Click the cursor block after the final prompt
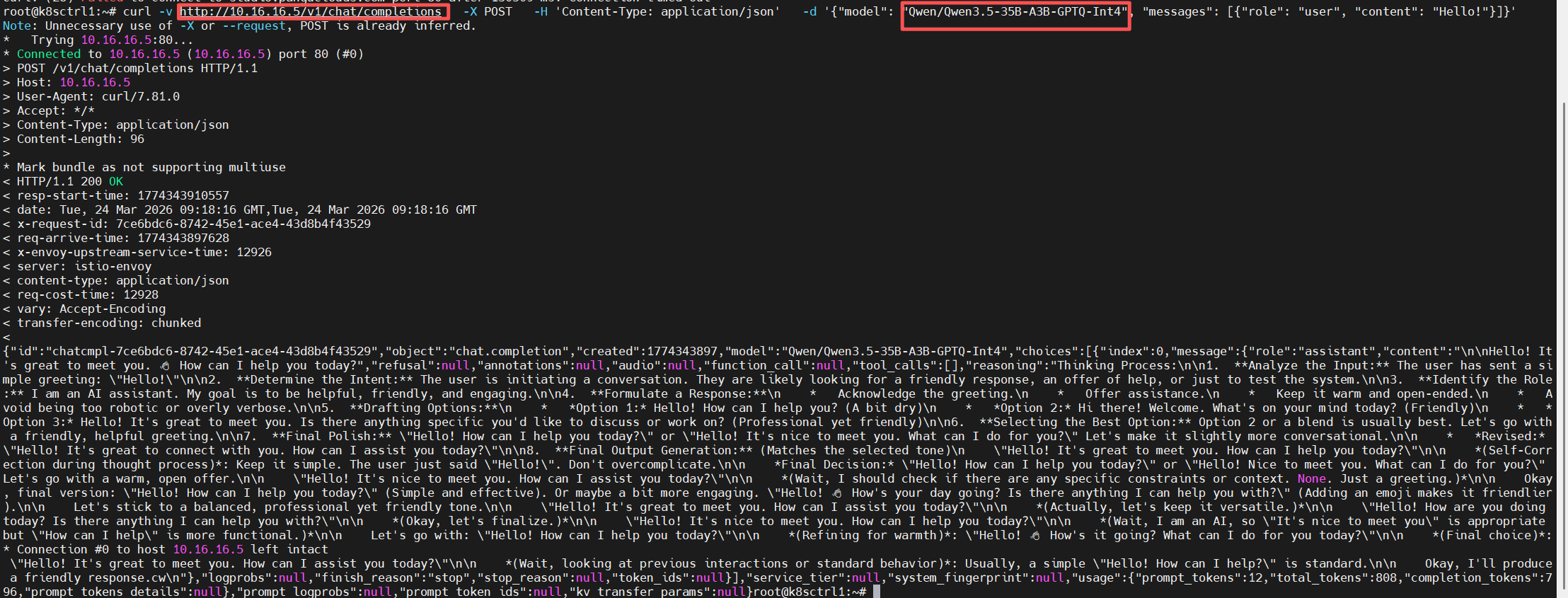 tap(877, 592)
